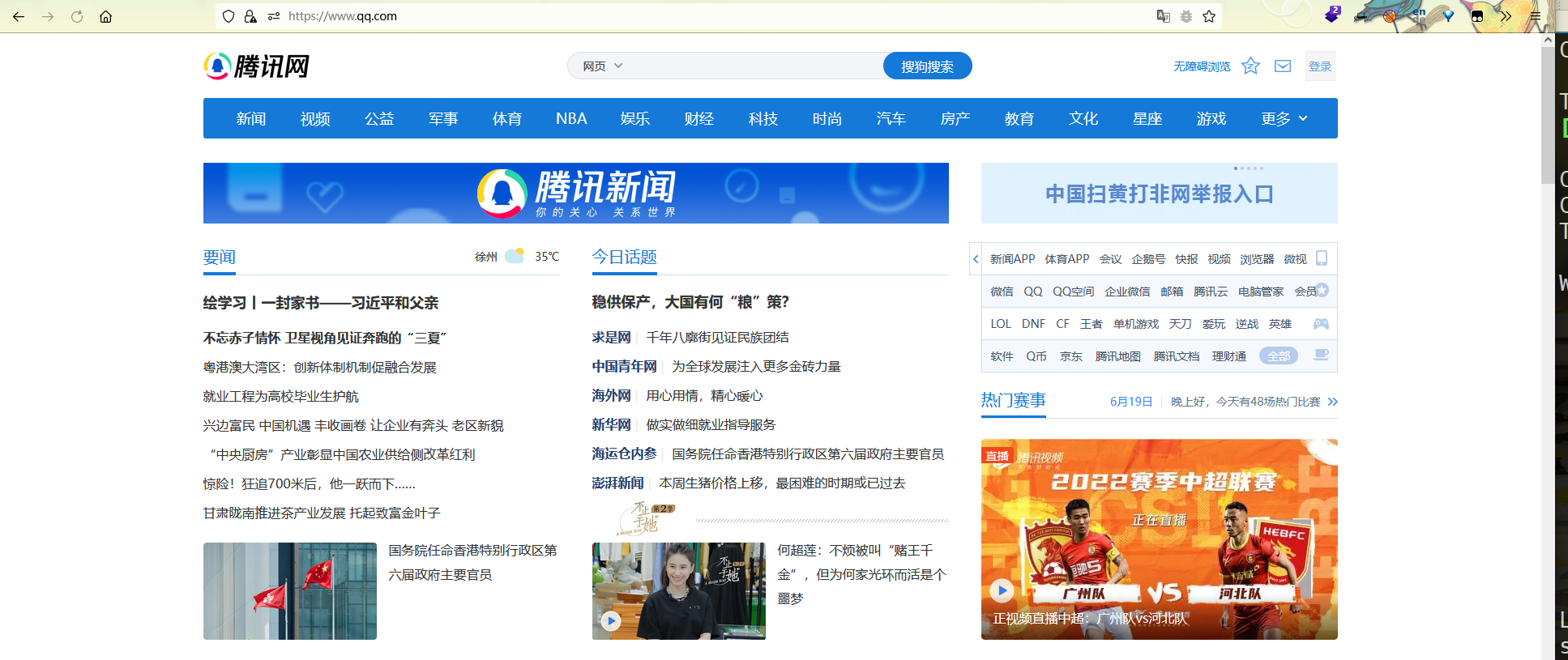Open the mail envelope icon beside 登录
Viewport: 1568px width, 660px height.
click(x=1282, y=66)
